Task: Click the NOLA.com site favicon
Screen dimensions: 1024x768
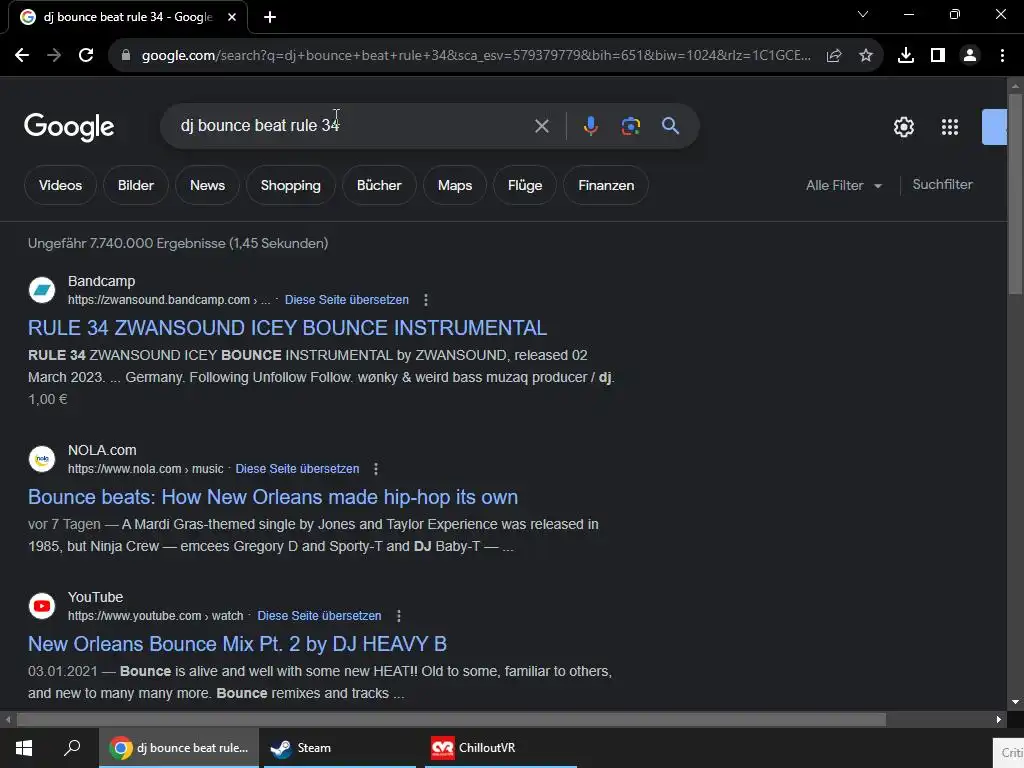Action: tap(42, 459)
